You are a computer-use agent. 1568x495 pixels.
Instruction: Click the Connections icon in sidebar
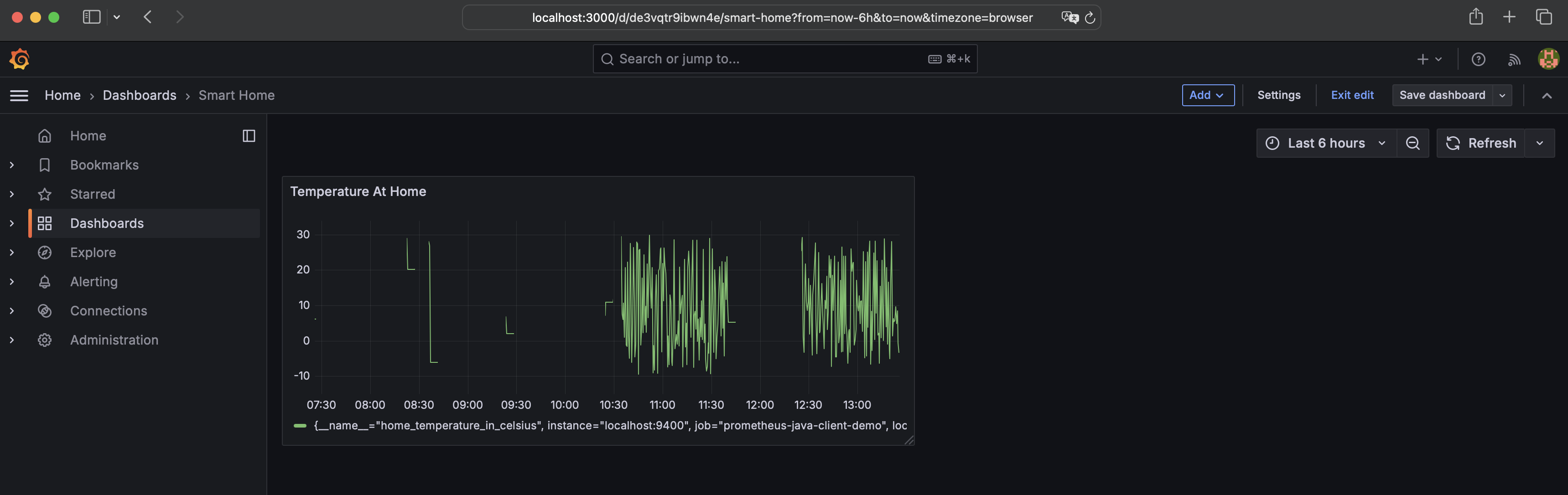(44, 311)
